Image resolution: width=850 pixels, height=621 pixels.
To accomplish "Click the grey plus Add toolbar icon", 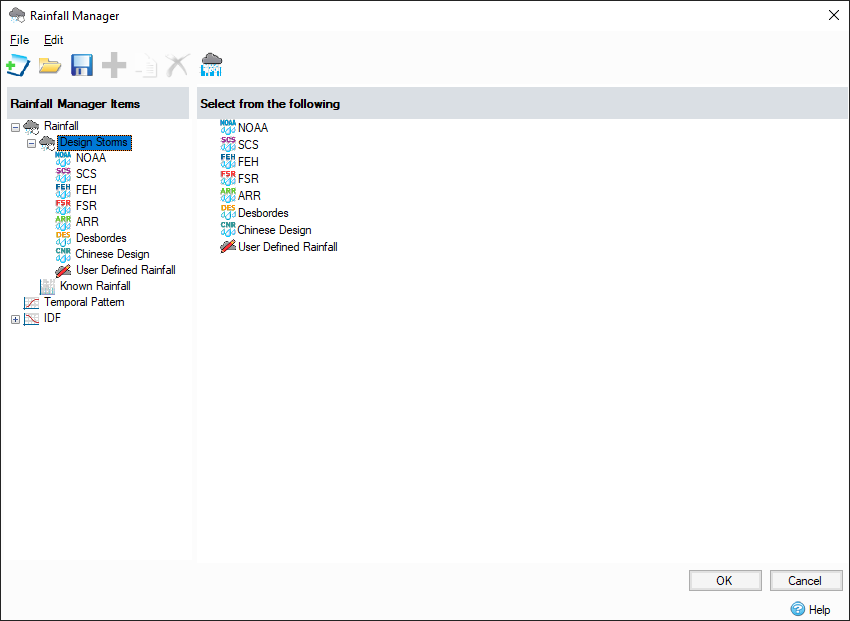I will [x=114, y=66].
